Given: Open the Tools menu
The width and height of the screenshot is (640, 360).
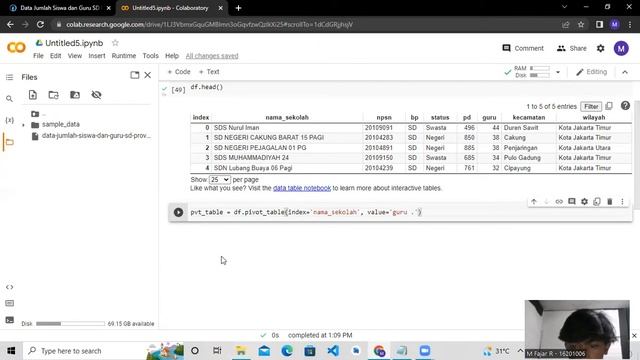Looking at the screenshot, I should 150,56.
